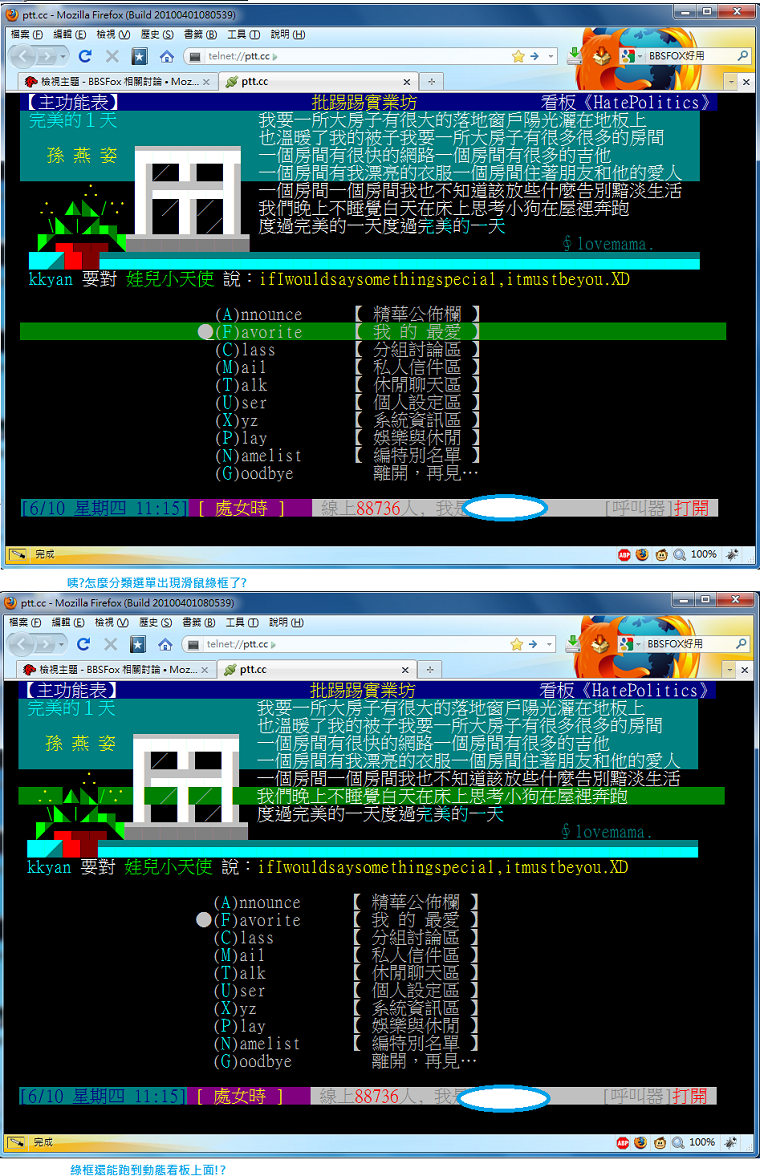Image resolution: width=760 pixels, height=1176 pixels.
Task: Open 檢視 (V) menu in upper window
Action: point(113,34)
